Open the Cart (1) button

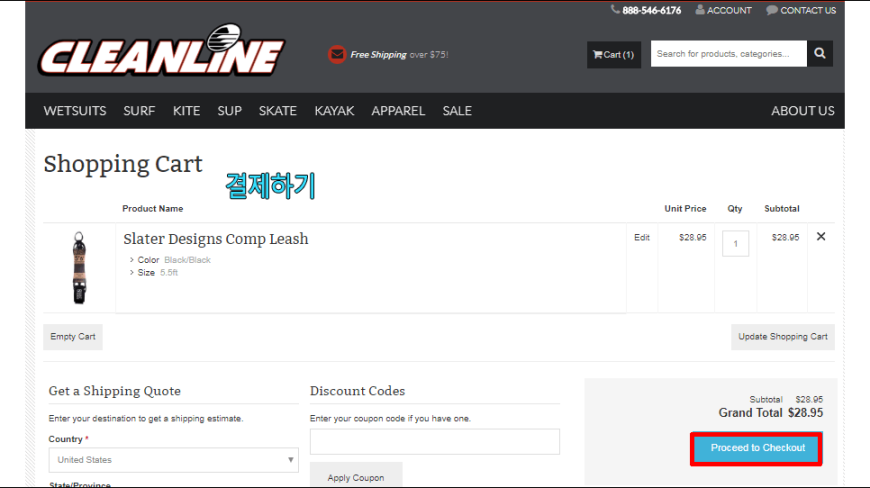pos(614,54)
